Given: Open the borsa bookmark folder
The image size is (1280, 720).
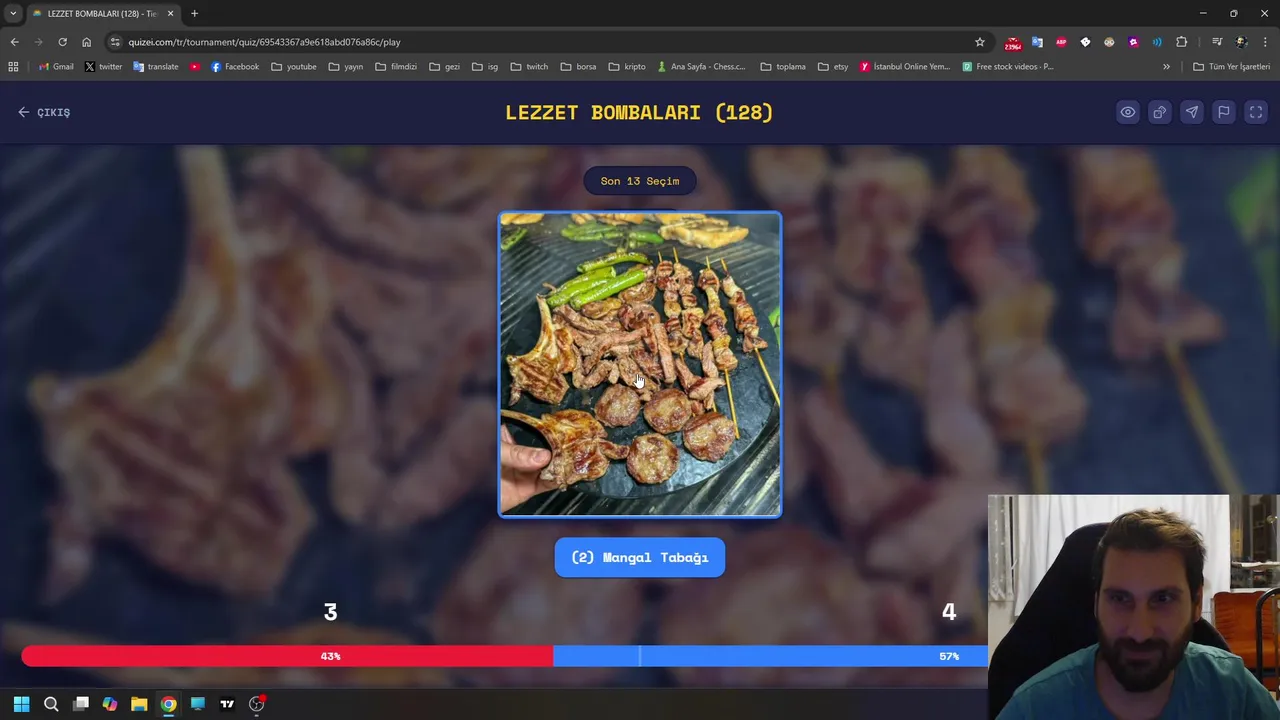Looking at the screenshot, I should pos(578,67).
